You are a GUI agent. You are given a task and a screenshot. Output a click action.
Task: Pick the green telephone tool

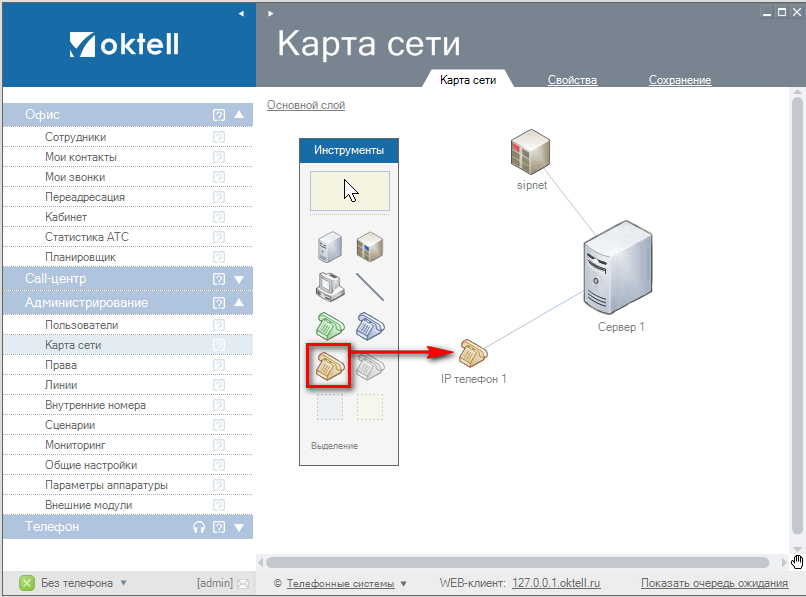pos(329,326)
